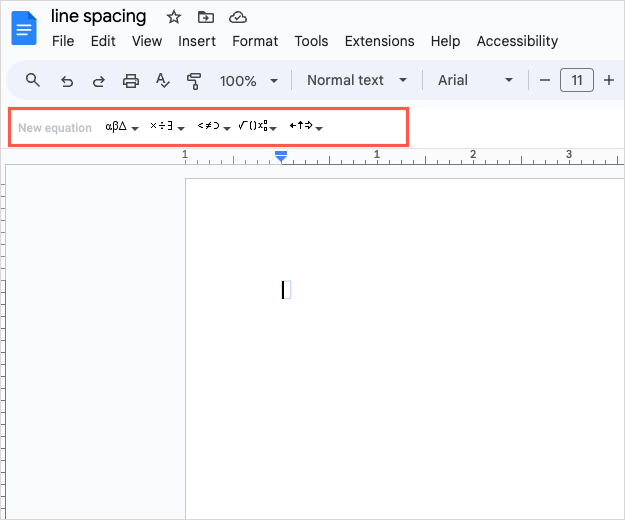
Task: Run spelling and grammar check
Action: [162, 80]
